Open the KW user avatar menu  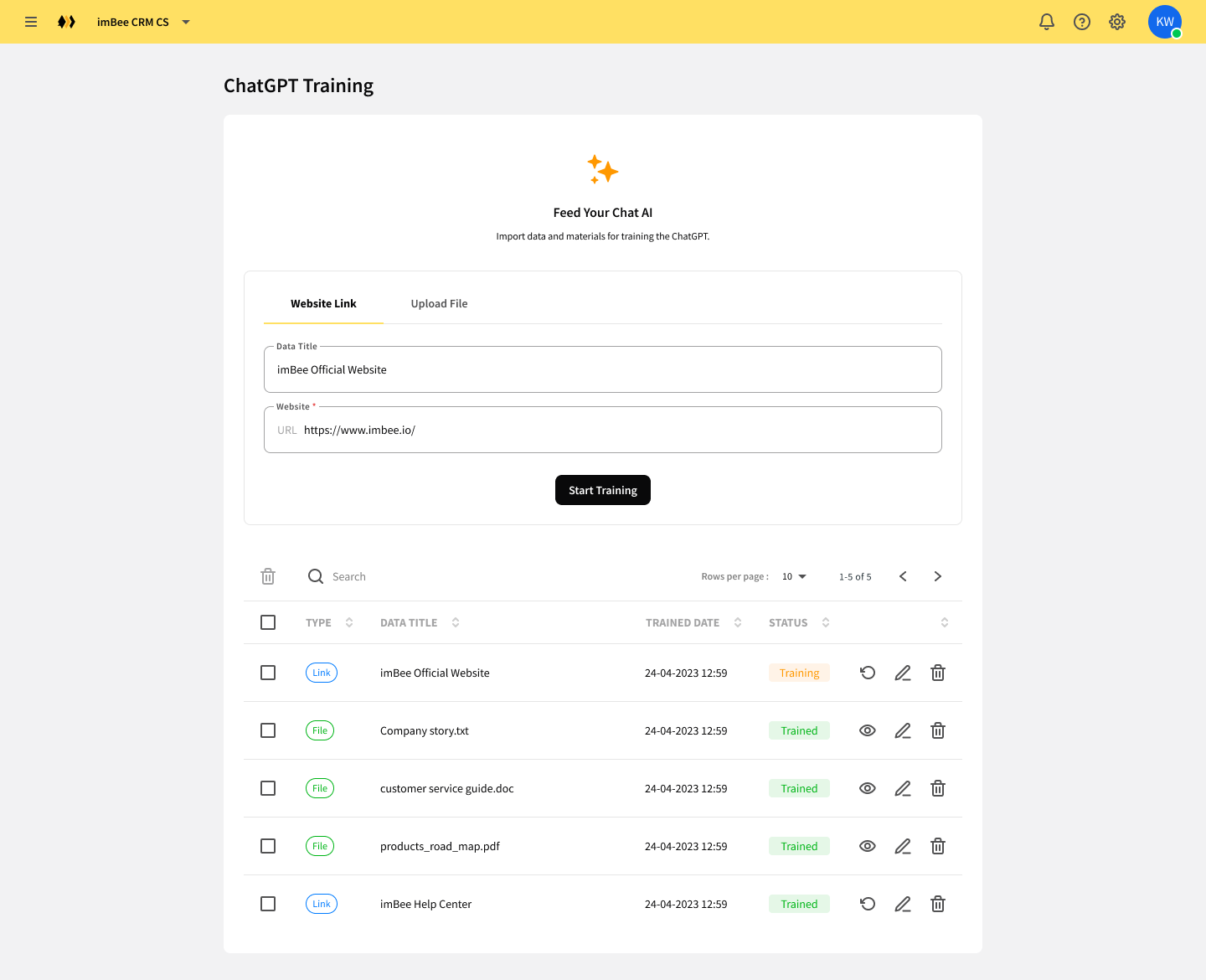(x=1165, y=22)
